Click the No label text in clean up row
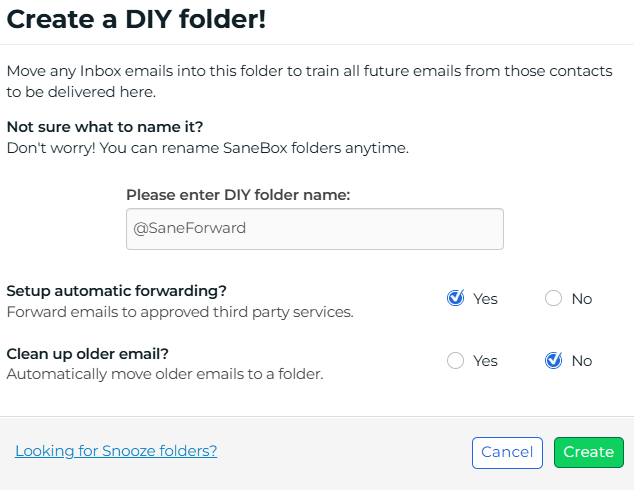 [x=582, y=361]
